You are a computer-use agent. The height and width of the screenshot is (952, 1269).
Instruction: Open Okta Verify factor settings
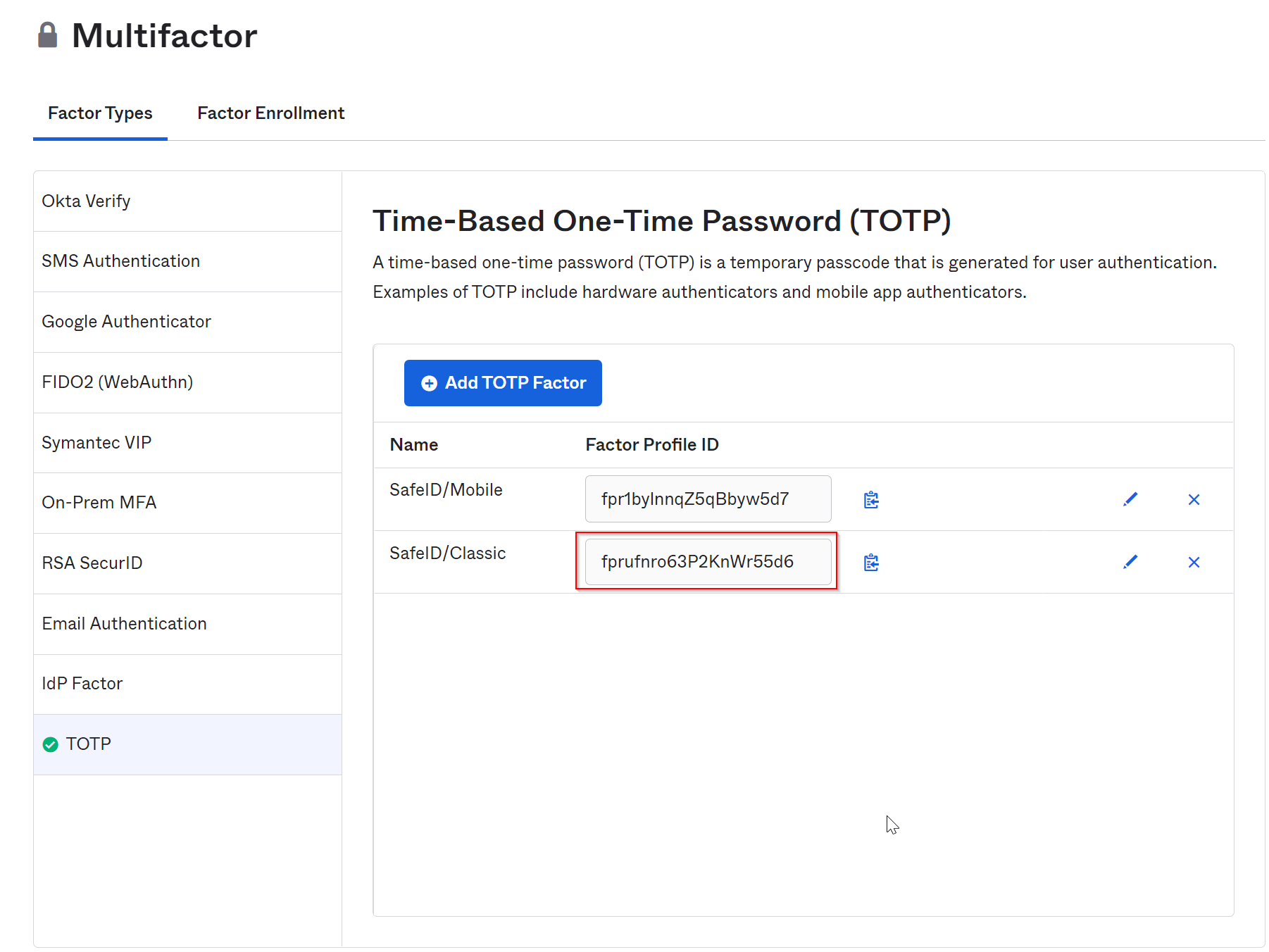[x=86, y=201]
